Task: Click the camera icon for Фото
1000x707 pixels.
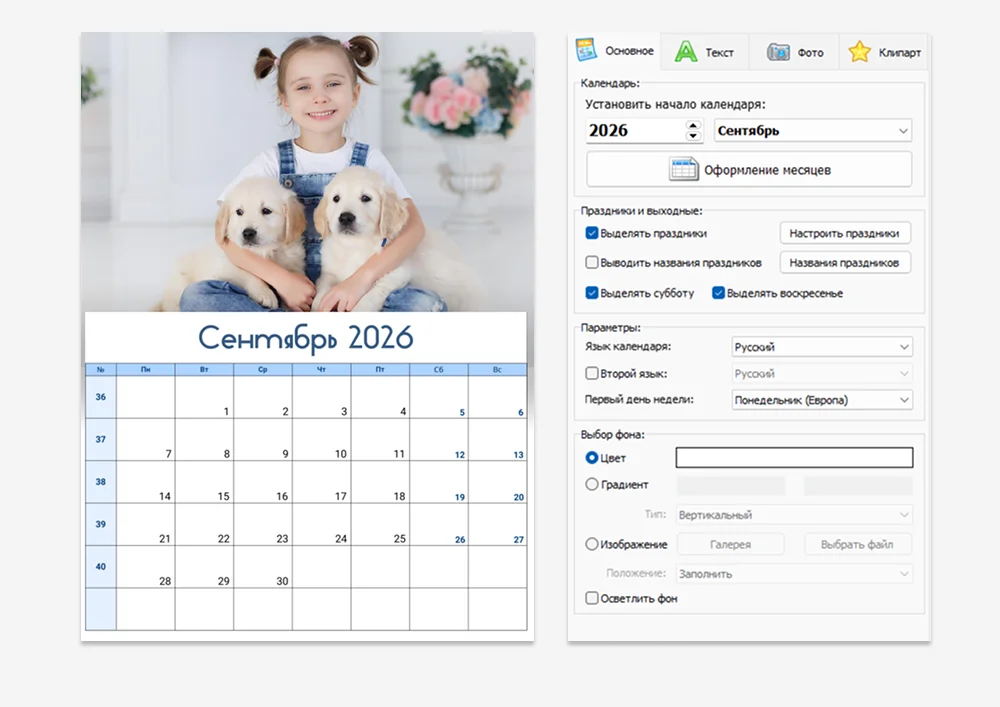Action: pos(778,52)
